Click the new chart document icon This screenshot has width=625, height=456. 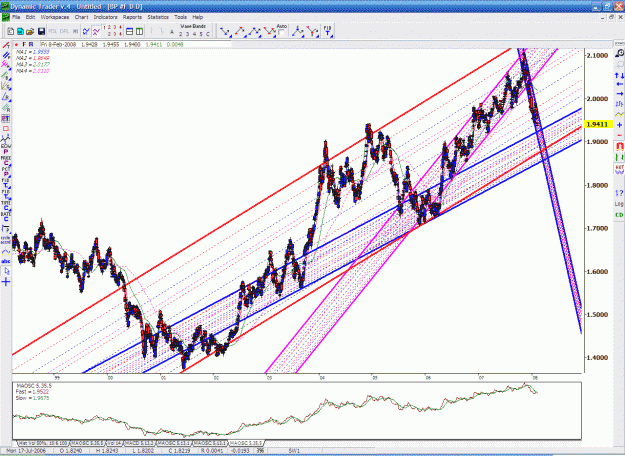pyautogui.click(x=11, y=31)
